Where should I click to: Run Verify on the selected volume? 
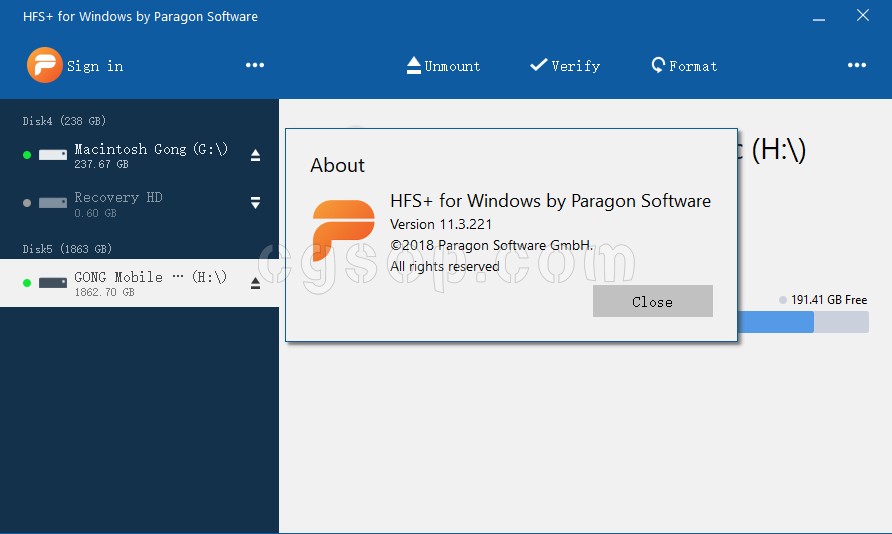pos(565,66)
